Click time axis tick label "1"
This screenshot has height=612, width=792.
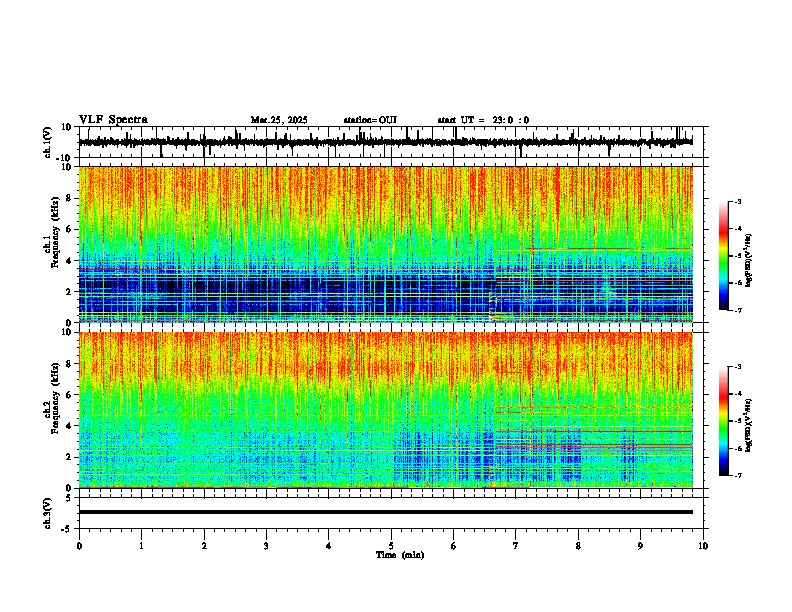(x=141, y=546)
